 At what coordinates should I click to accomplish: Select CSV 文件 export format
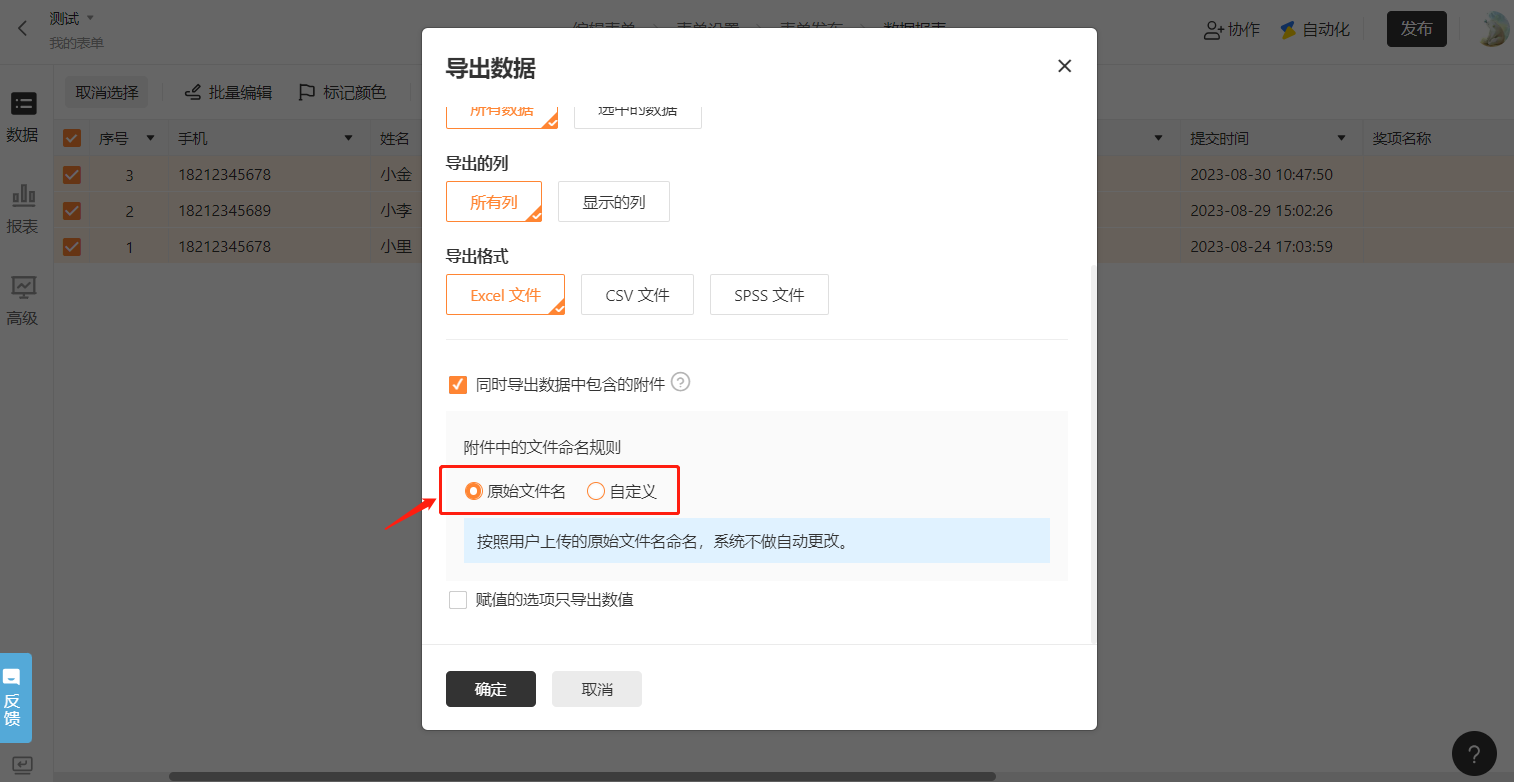[637, 295]
